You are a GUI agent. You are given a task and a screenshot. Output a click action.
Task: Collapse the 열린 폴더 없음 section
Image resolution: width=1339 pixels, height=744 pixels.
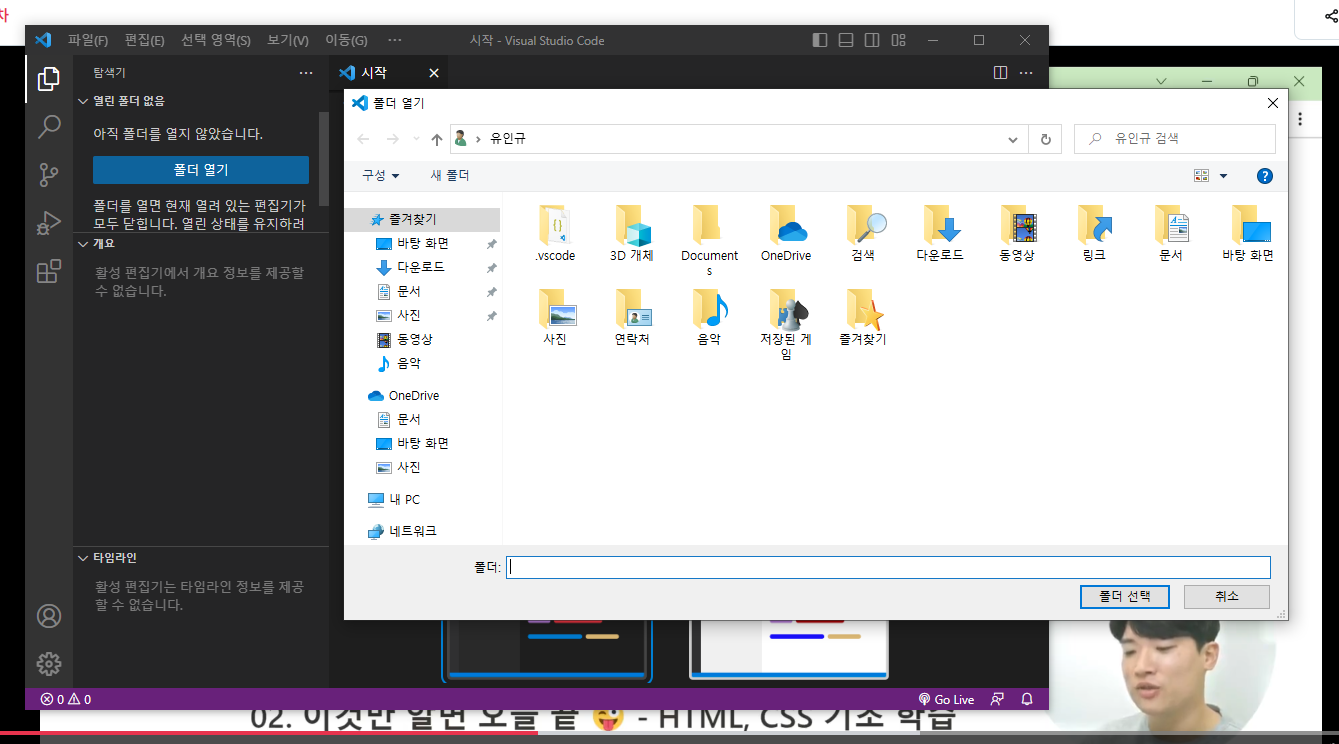(x=200, y=101)
